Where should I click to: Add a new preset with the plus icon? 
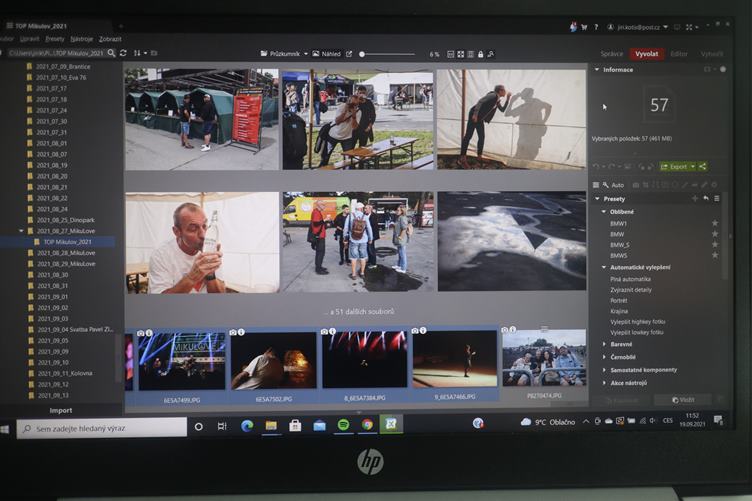[x=694, y=198]
